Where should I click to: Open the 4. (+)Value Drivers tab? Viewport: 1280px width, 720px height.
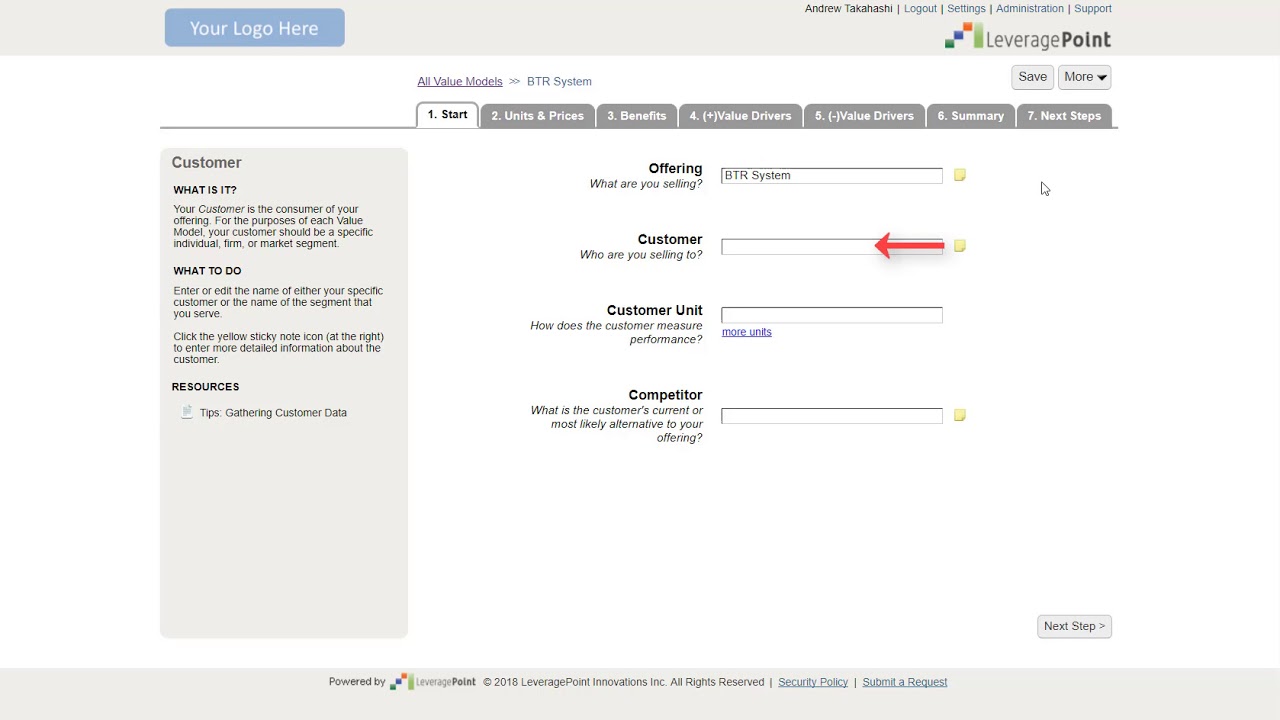[x=740, y=116]
